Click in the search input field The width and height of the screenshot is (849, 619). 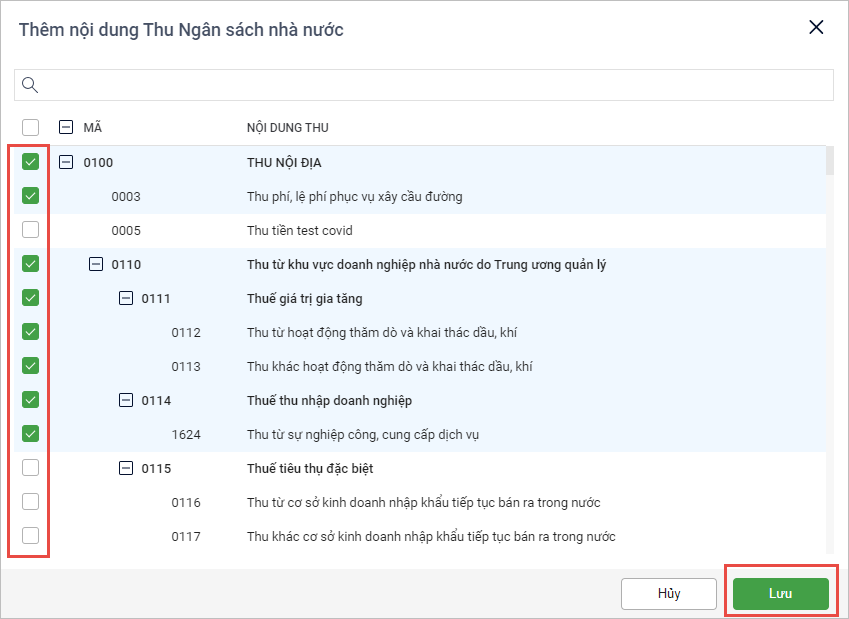pos(430,85)
